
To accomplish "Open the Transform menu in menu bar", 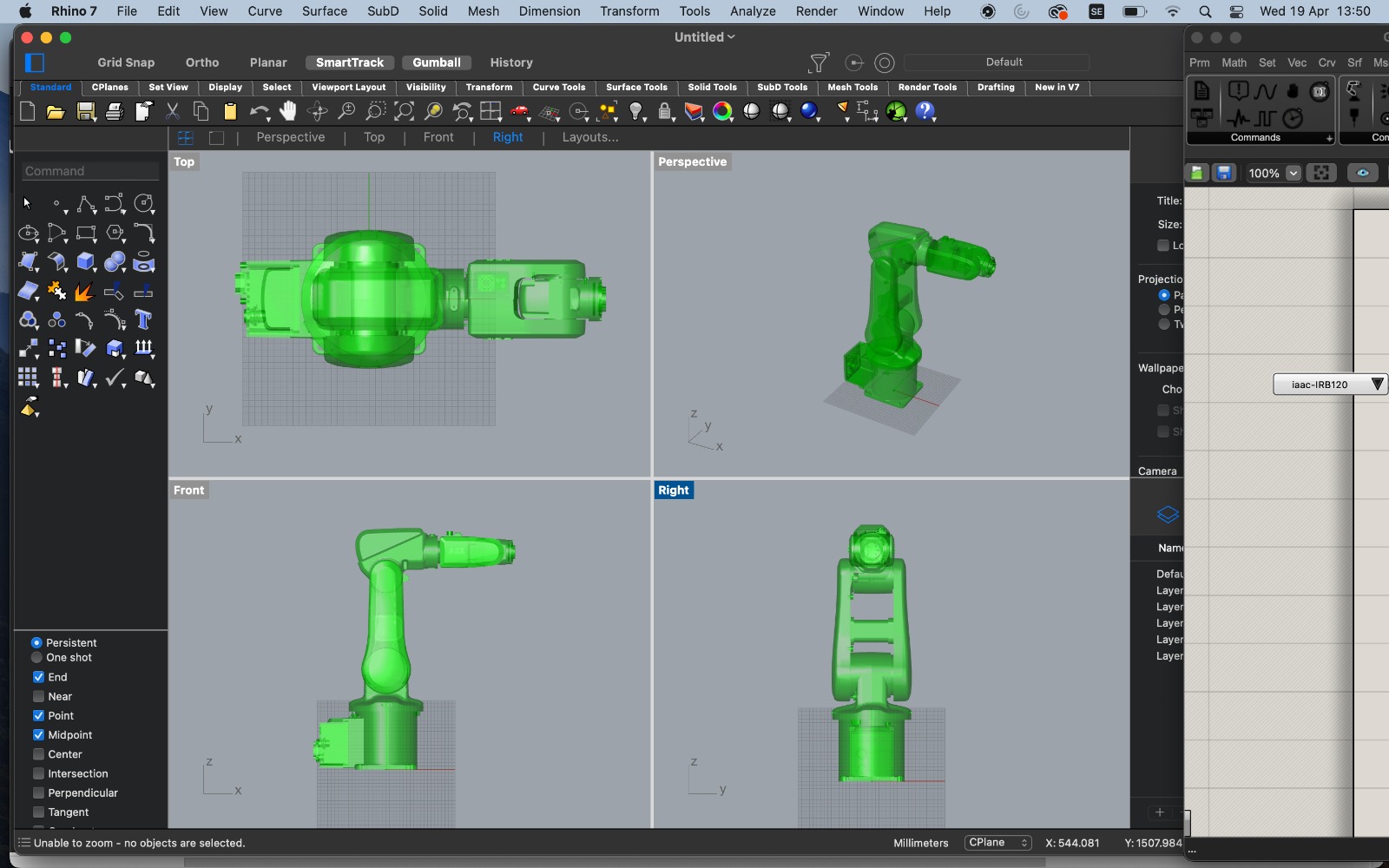I will [629, 11].
